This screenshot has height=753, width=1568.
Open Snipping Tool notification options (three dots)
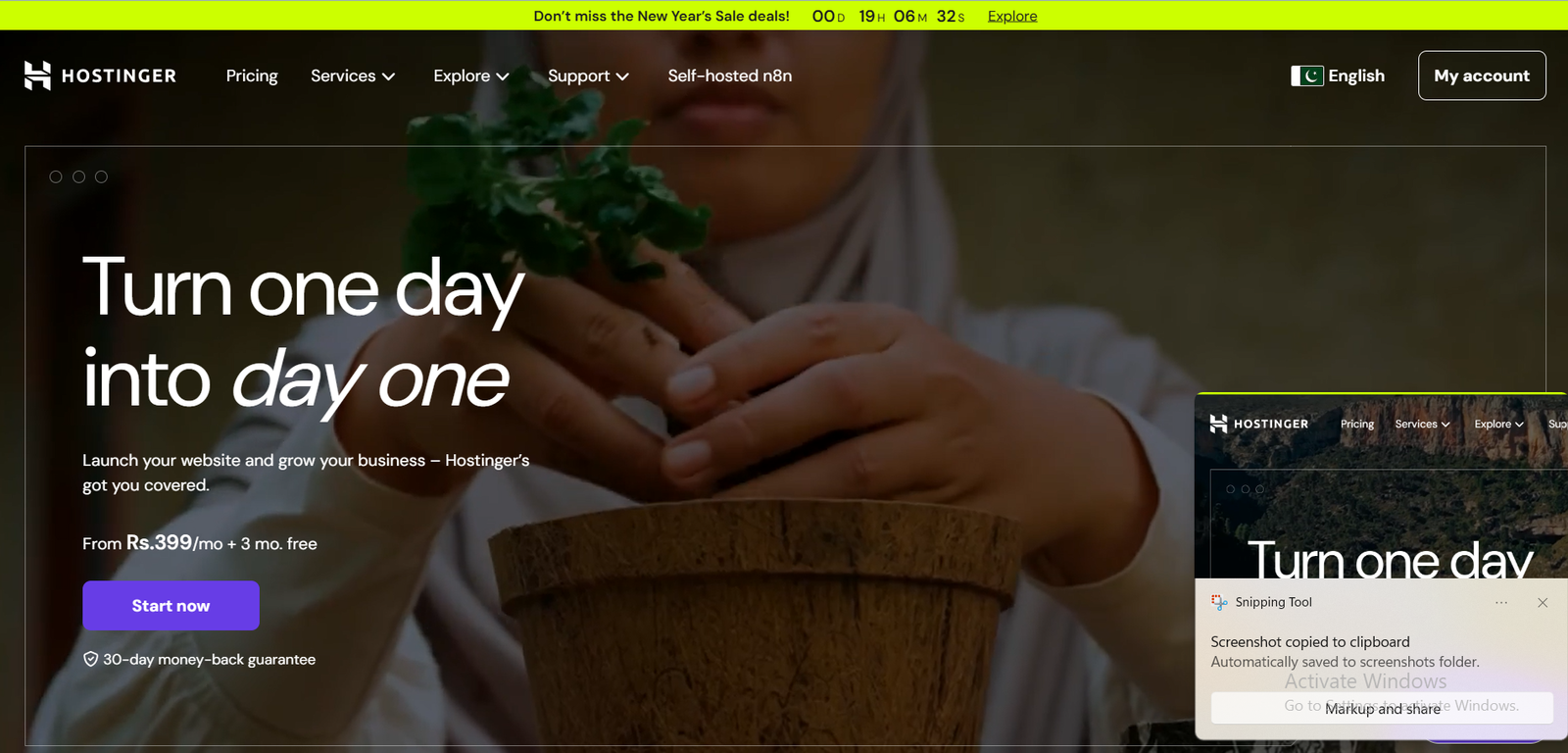(1501, 602)
